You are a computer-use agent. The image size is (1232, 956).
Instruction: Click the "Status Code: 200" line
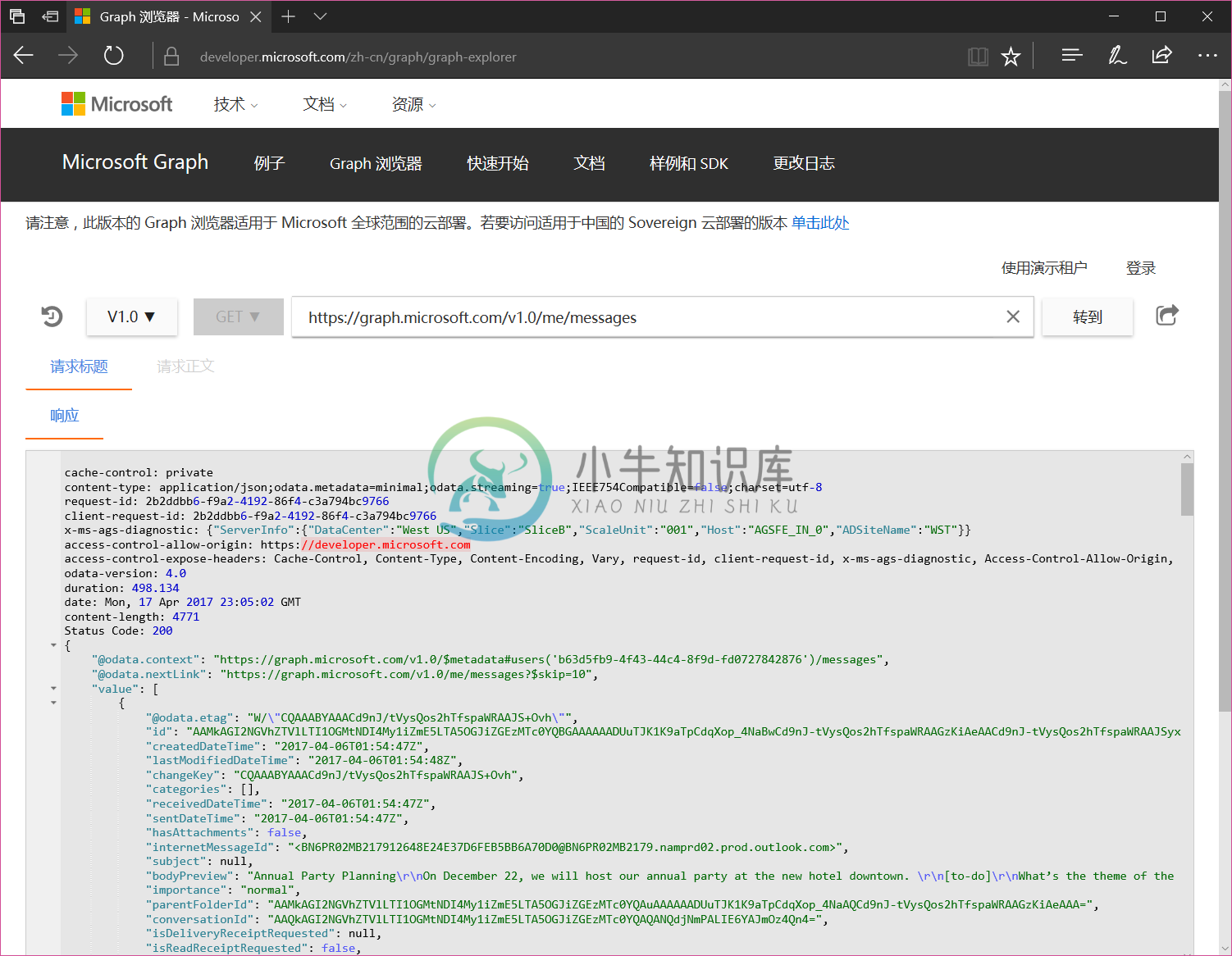(x=118, y=631)
